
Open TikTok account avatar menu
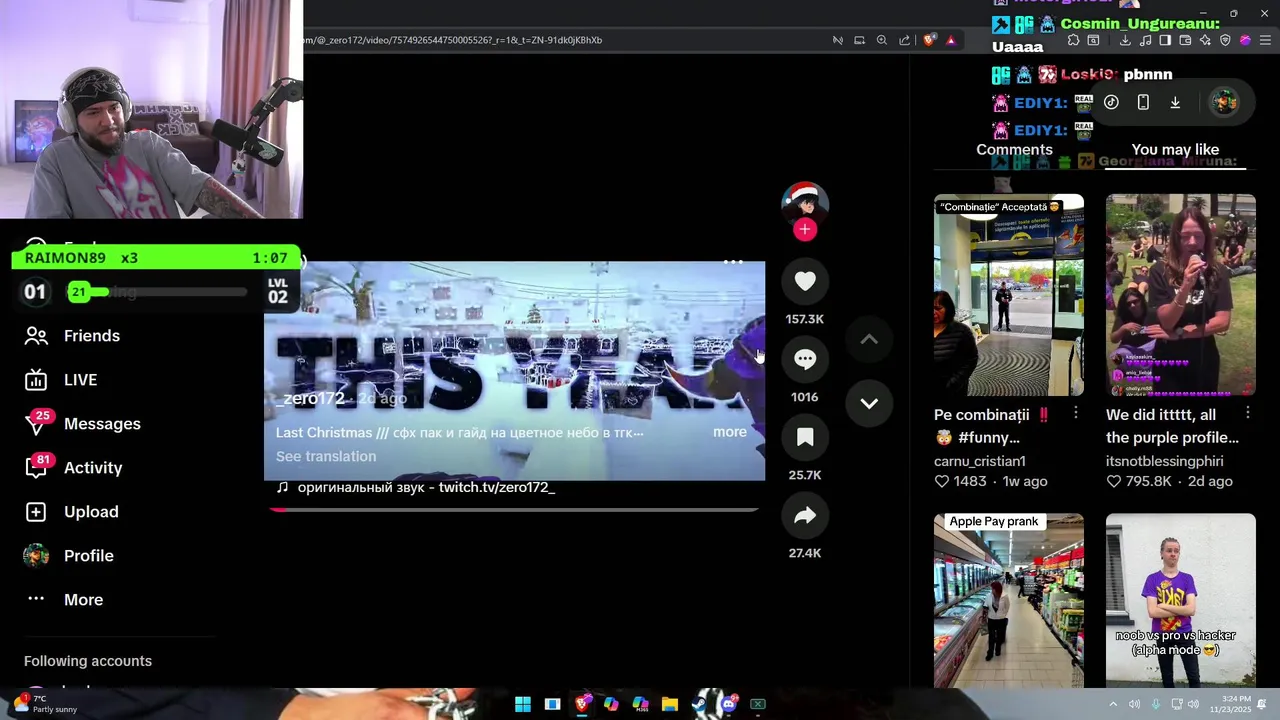point(1224,102)
